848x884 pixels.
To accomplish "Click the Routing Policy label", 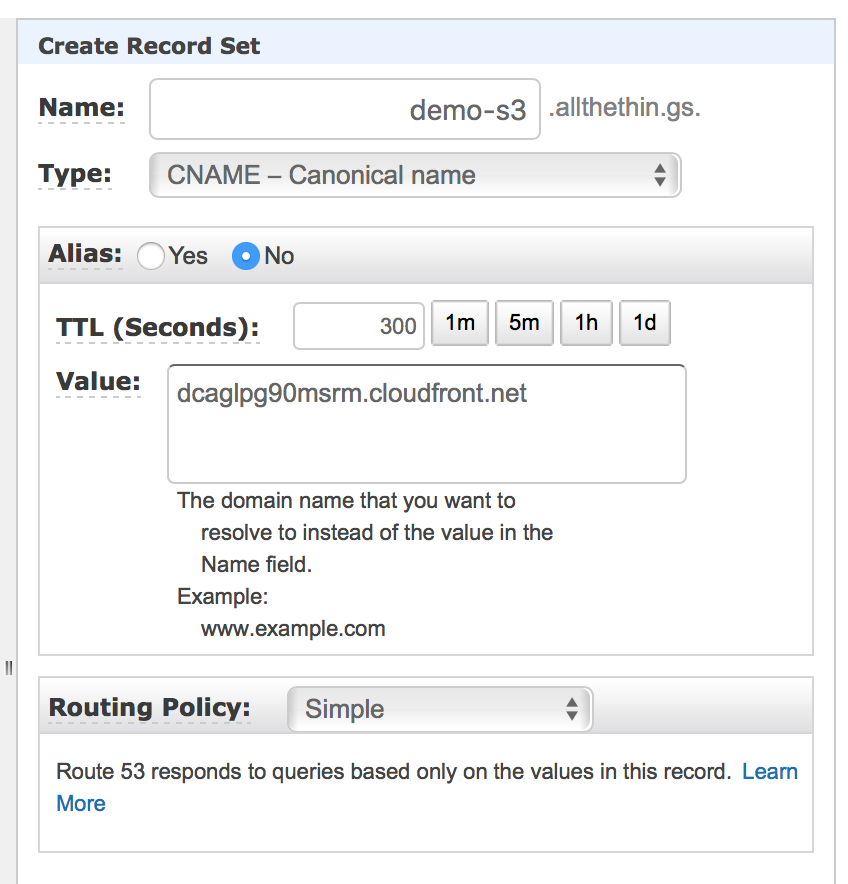I will (x=149, y=708).
